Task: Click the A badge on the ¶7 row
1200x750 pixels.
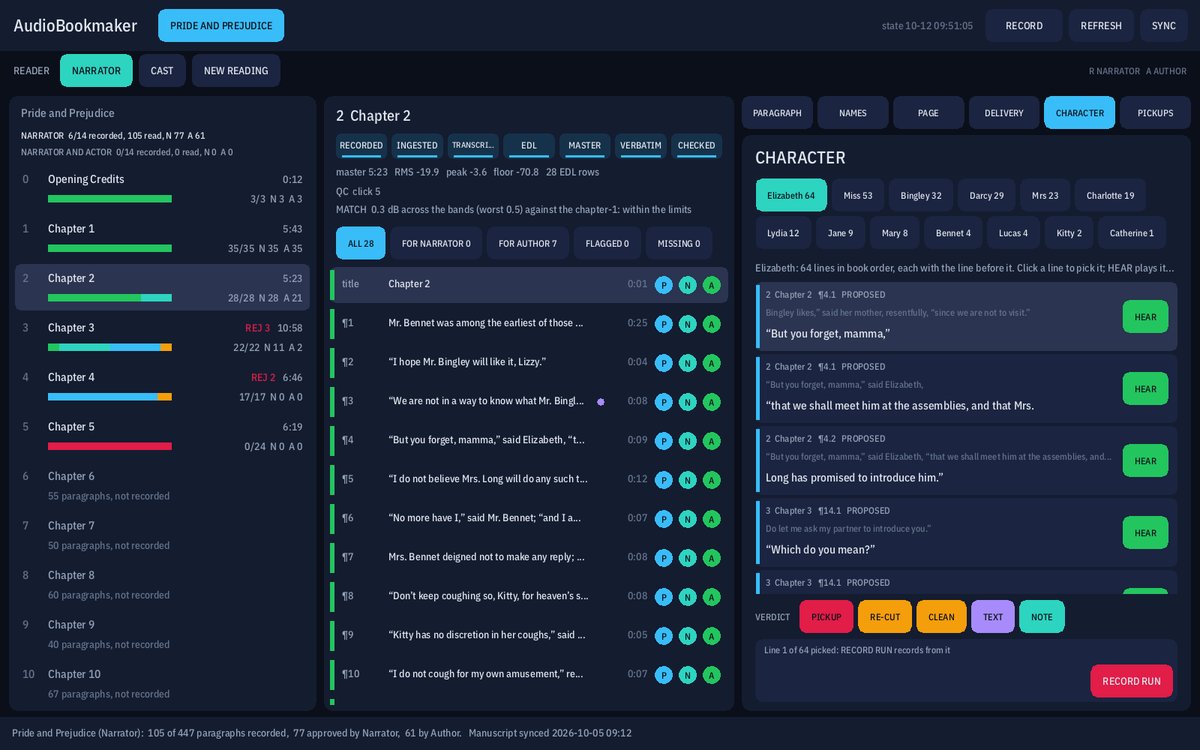Action: (711, 558)
